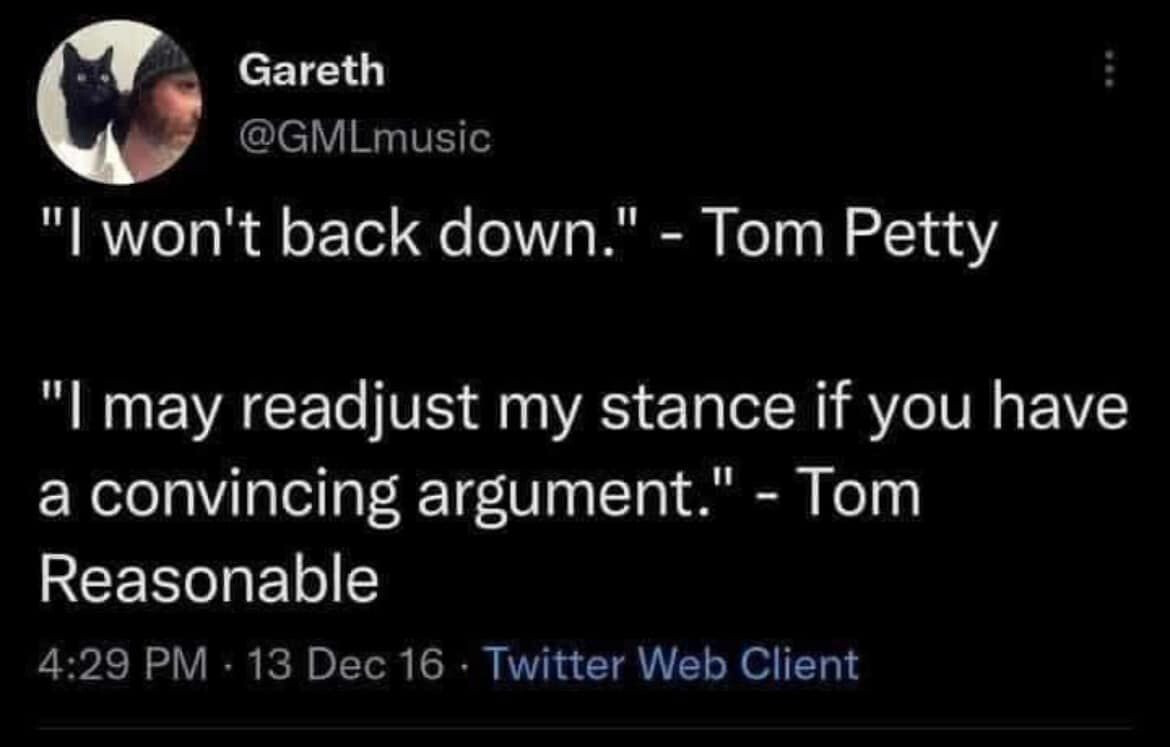
Task: Click the 4:29 PM timestamp
Action: pos(124,665)
